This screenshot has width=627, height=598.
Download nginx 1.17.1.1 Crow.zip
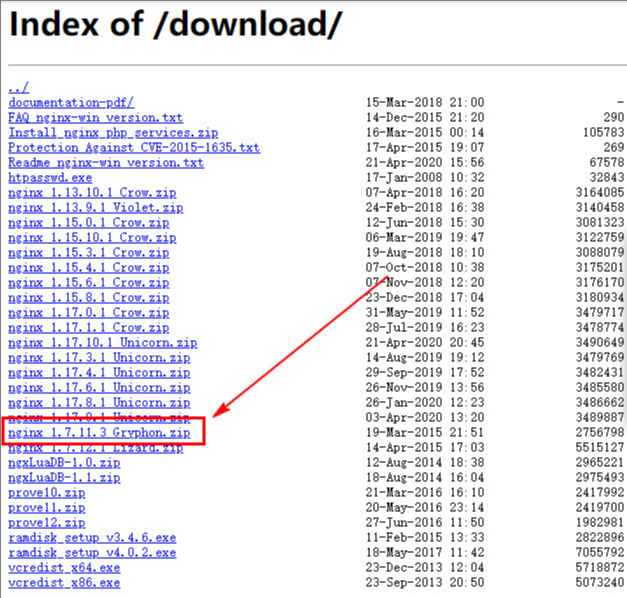(x=89, y=328)
